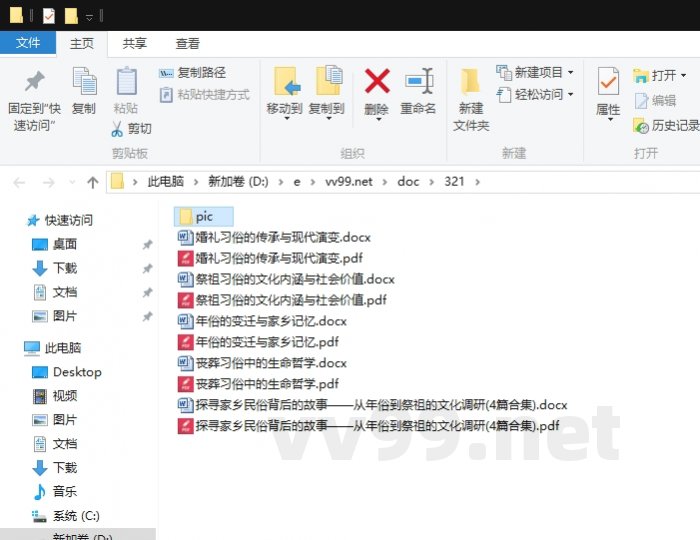Click the title bar properties checkmark icon

pyautogui.click(x=49, y=16)
